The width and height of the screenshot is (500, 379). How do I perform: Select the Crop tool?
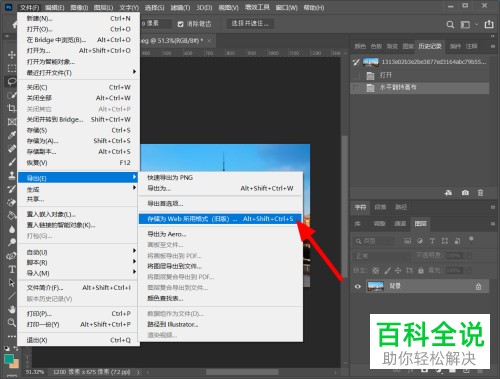click(12, 108)
